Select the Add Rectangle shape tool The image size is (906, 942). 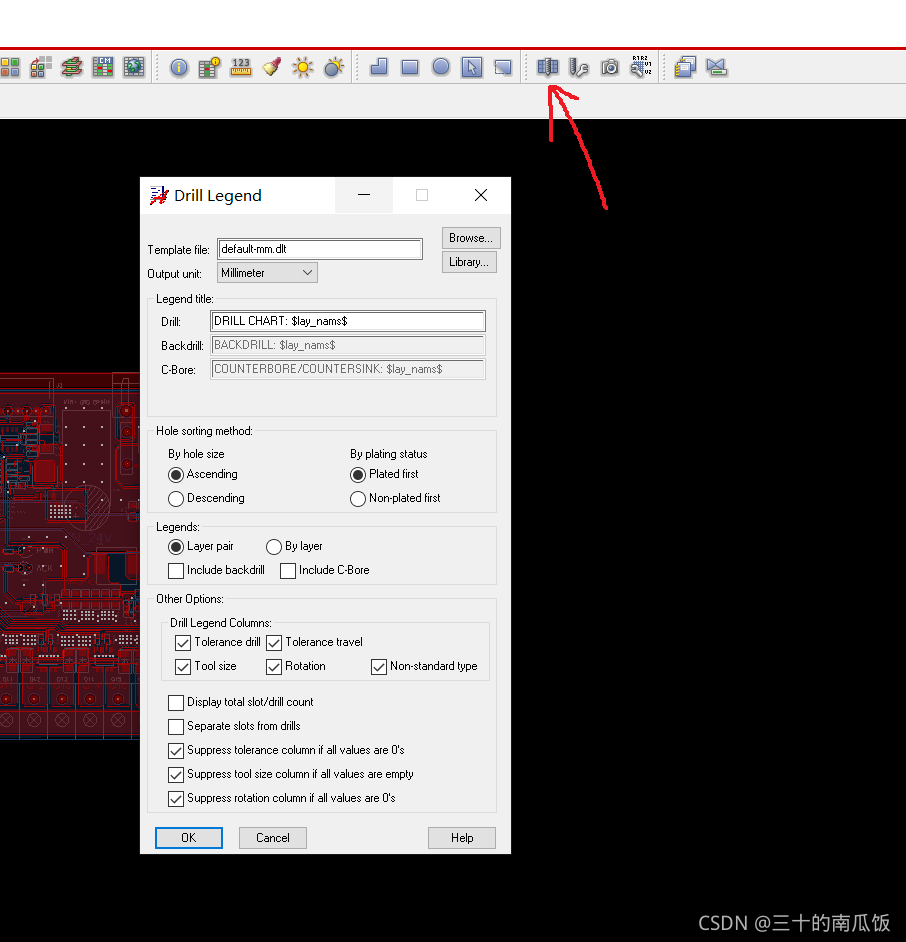[x=410, y=67]
